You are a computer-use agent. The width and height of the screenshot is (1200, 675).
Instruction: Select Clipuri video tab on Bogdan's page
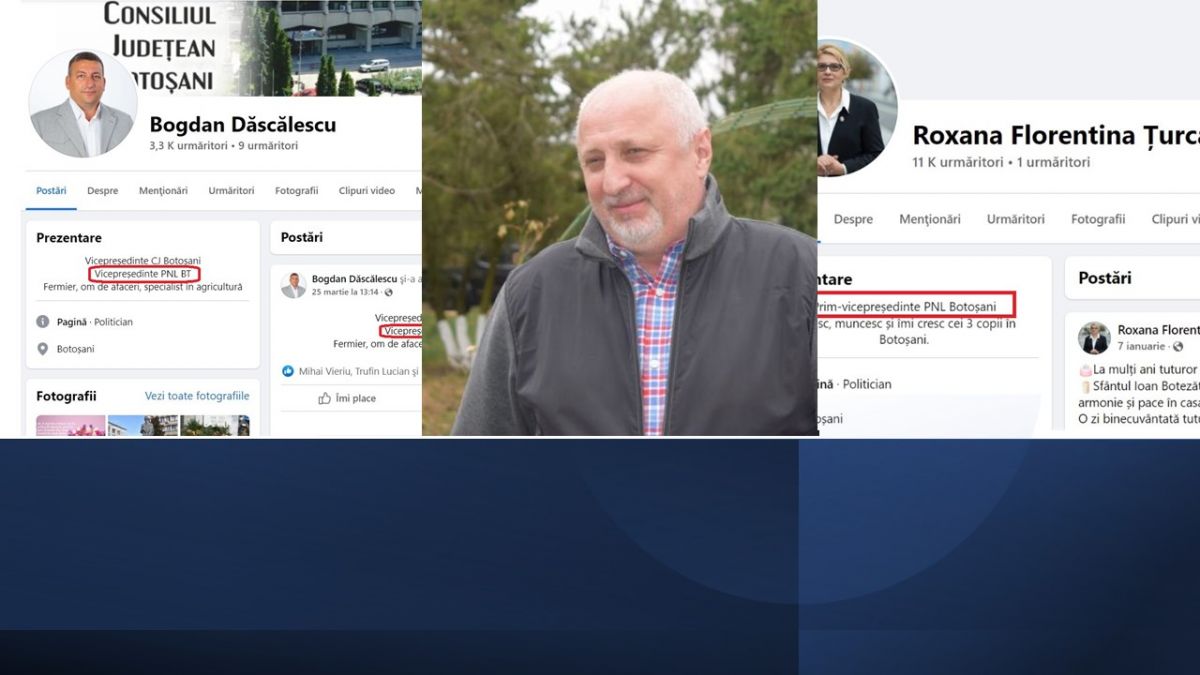click(x=366, y=191)
